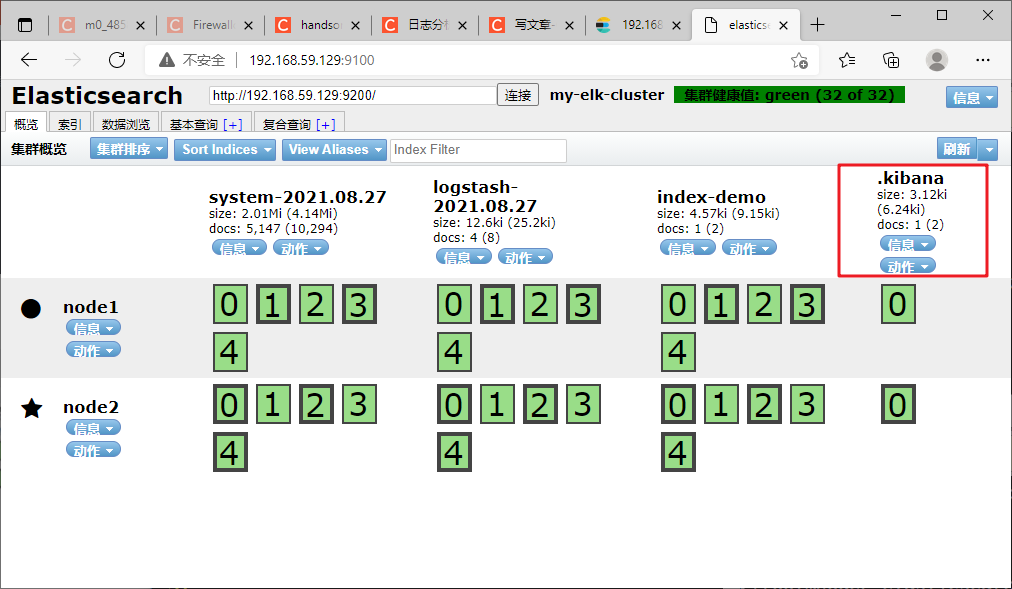Open 动作 dropdown for index-demo

coord(749,248)
